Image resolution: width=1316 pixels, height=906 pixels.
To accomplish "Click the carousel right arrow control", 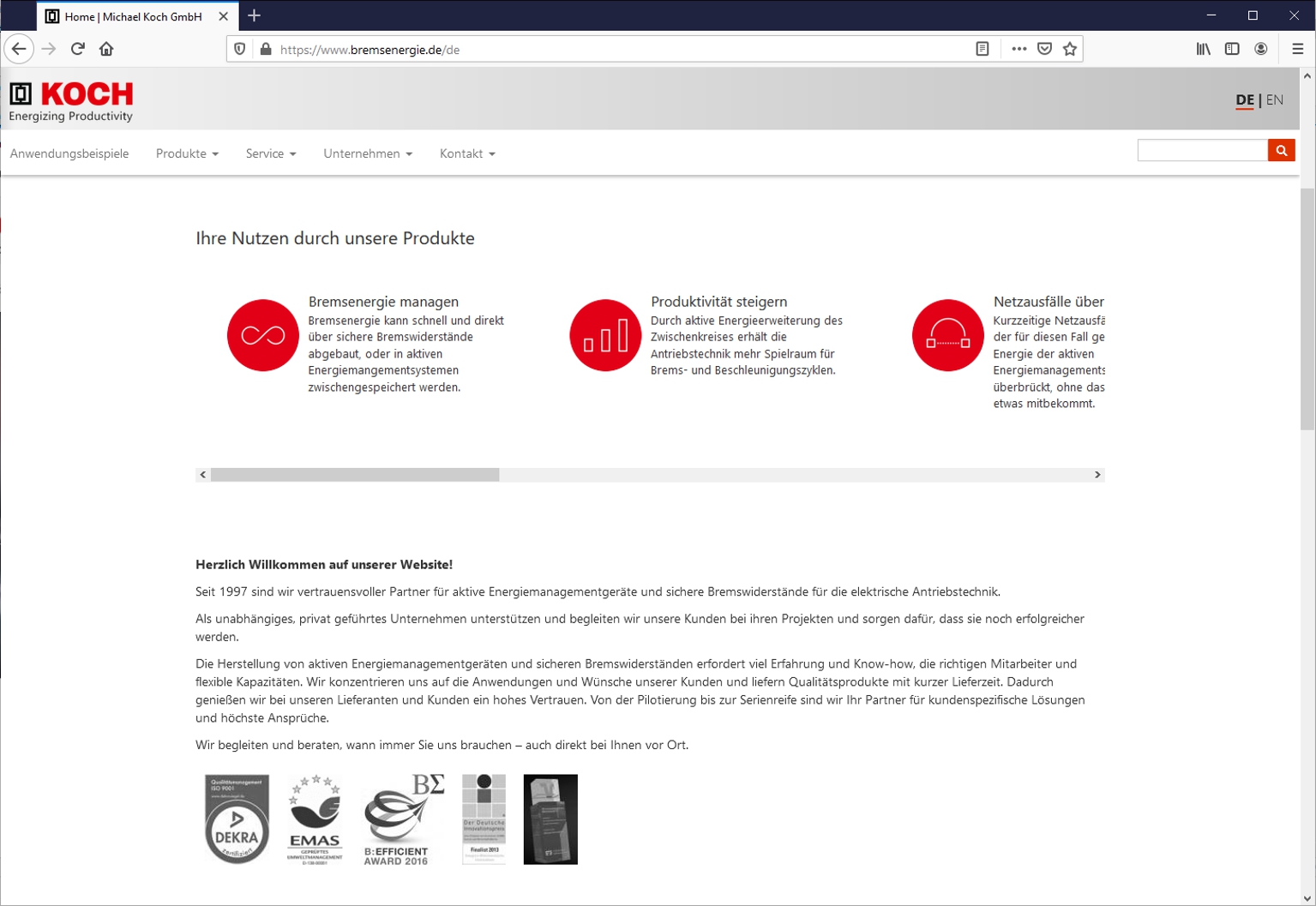I will (1097, 474).
